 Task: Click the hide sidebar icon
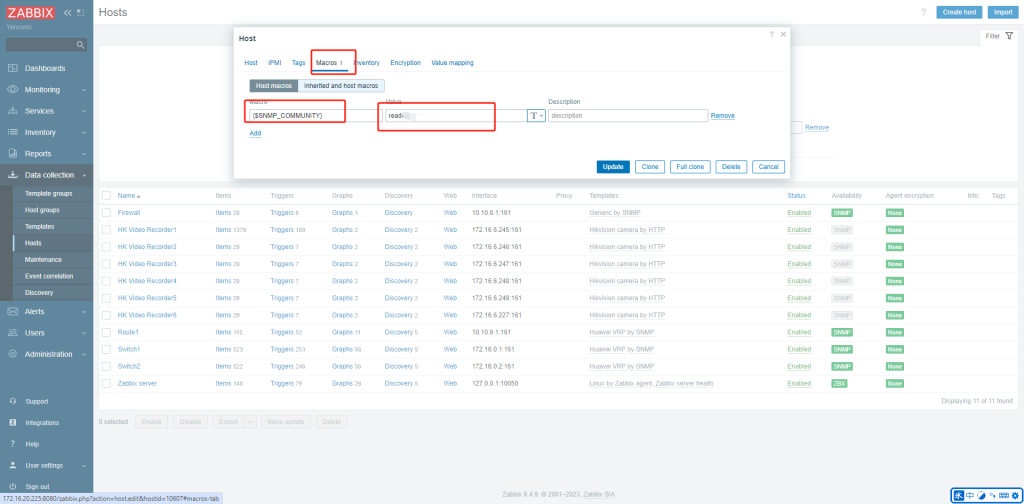(80, 12)
